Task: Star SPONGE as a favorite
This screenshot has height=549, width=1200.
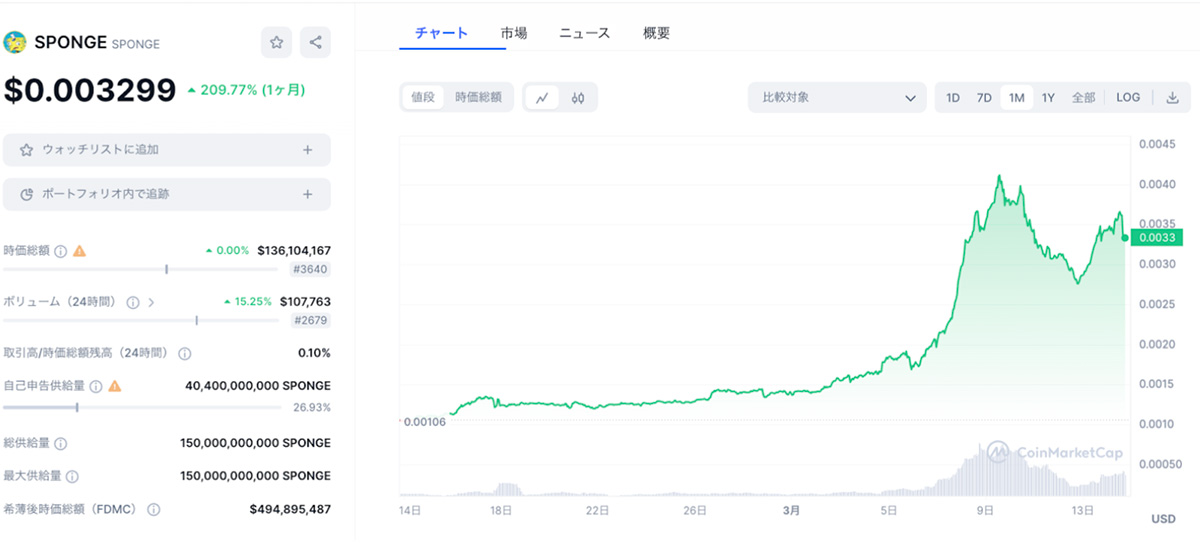Action: [277, 42]
